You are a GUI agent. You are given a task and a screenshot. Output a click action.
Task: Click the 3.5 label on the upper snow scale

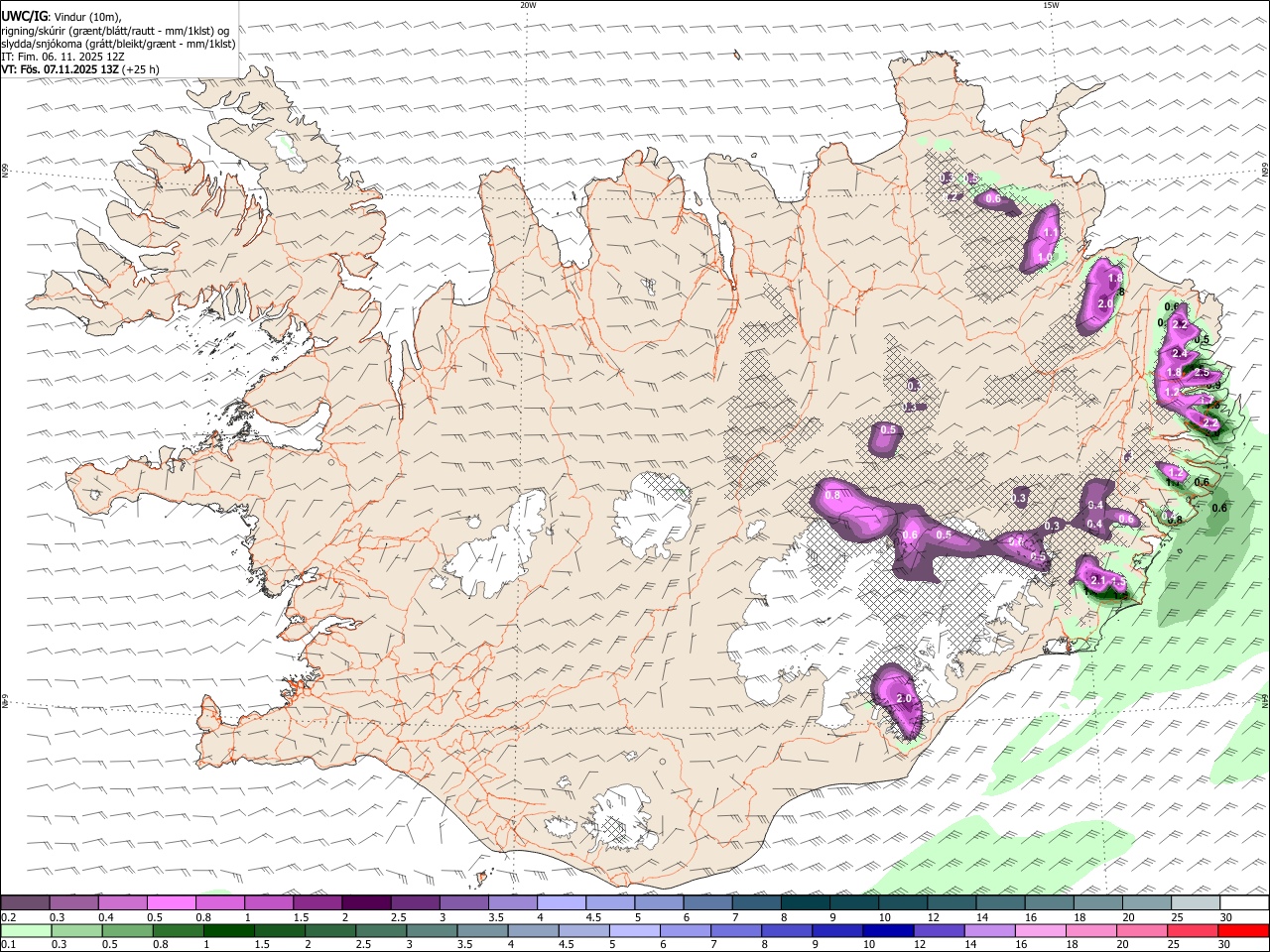coord(496,917)
